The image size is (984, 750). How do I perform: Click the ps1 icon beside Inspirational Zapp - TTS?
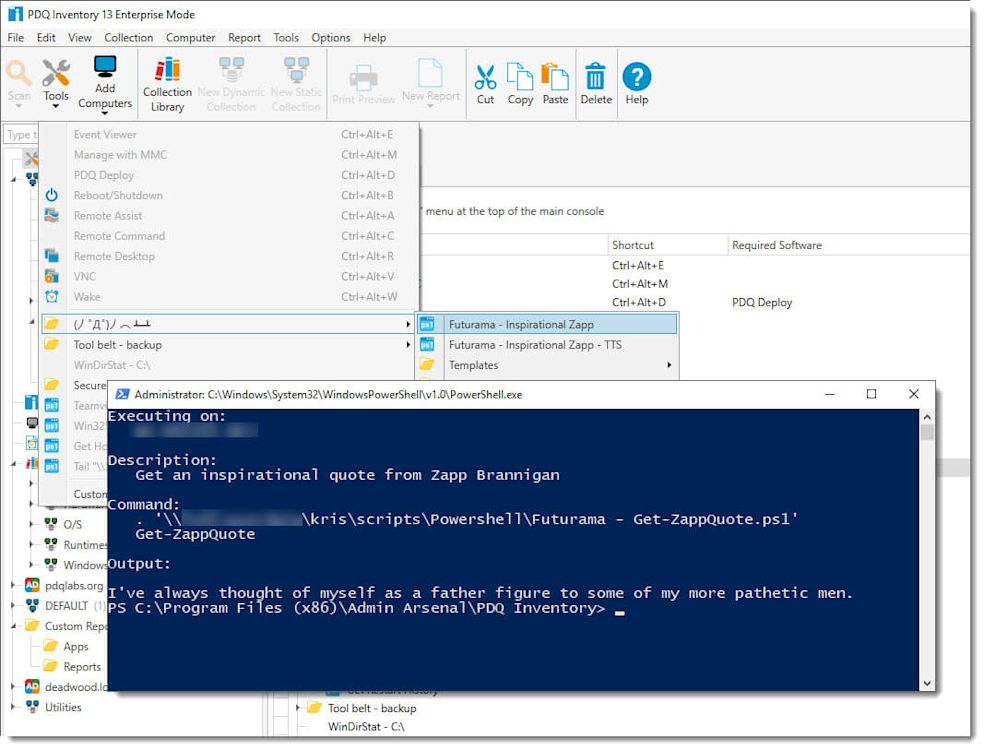point(427,345)
